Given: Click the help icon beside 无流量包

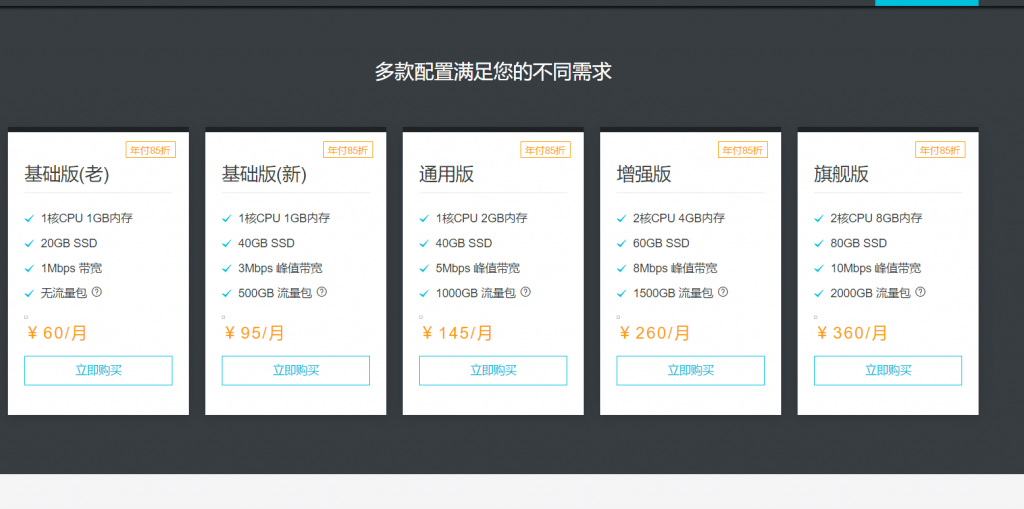Looking at the screenshot, I should click(x=97, y=292).
